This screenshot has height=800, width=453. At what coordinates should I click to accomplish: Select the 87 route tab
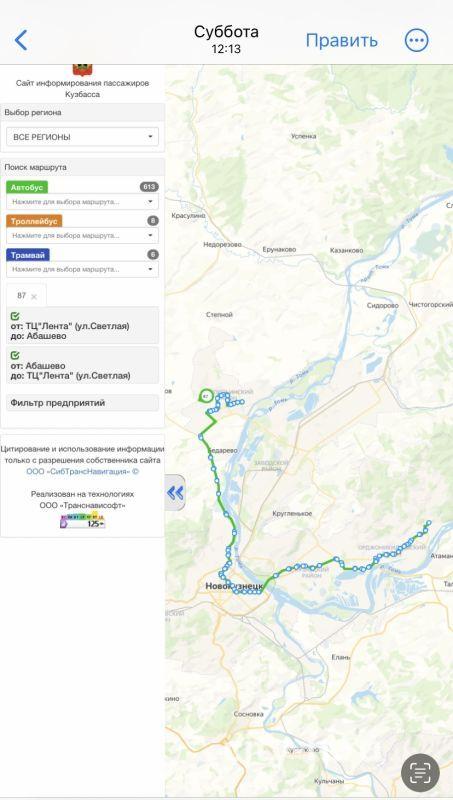point(21,296)
